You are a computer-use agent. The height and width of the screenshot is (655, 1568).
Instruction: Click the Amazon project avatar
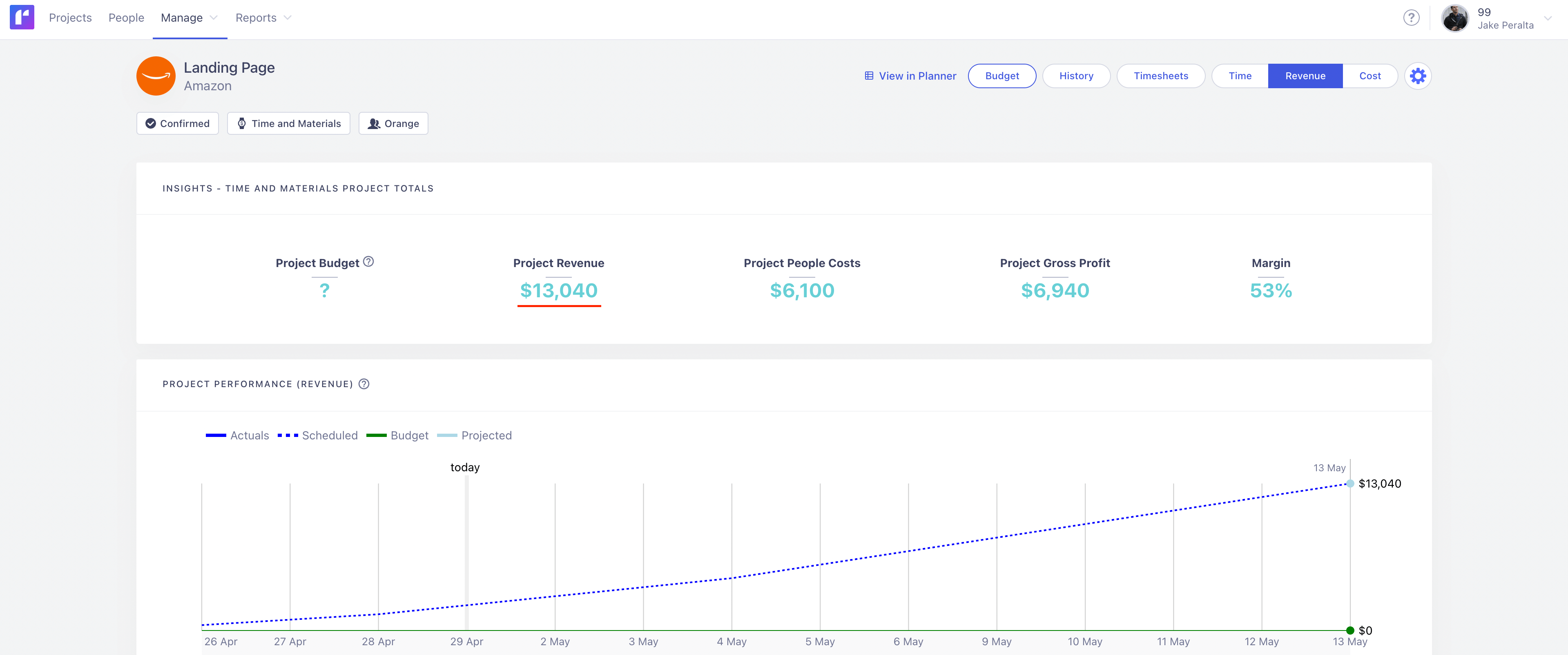tap(156, 76)
